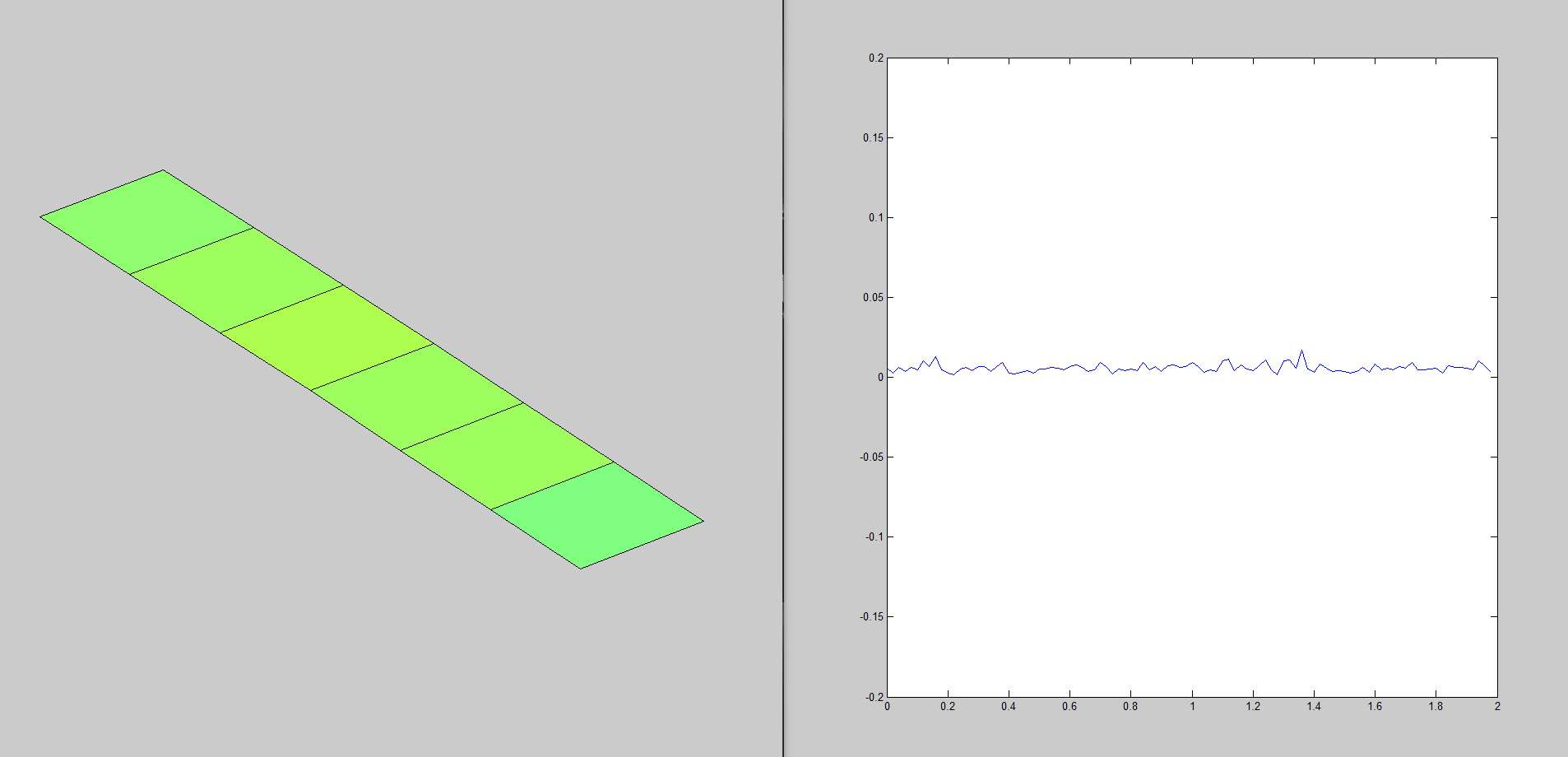Click the 0.15 y-axis tick label
The image size is (1568, 757).
point(873,138)
